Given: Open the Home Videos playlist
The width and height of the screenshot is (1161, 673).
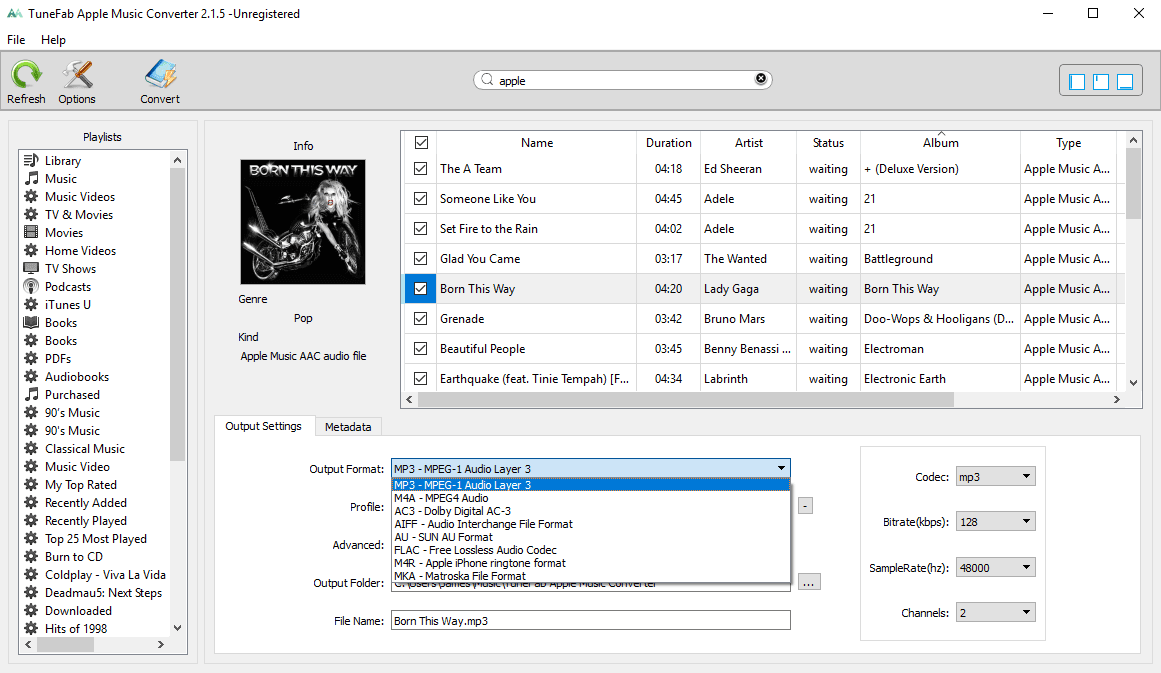Looking at the screenshot, I should pos(80,250).
